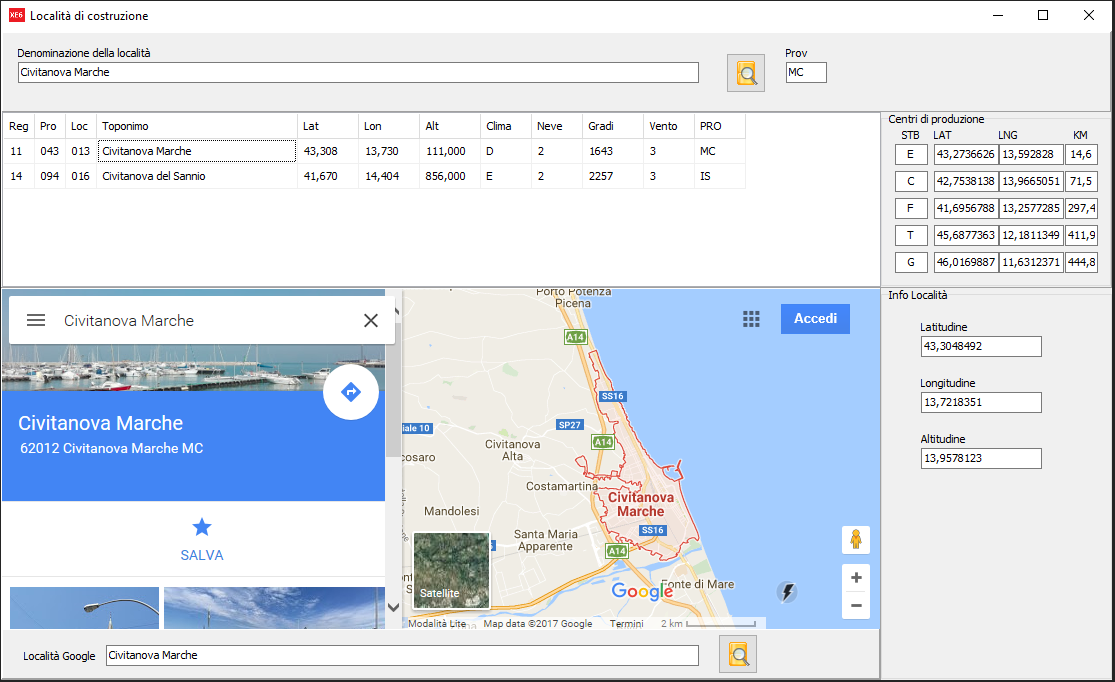Click the Reg column header
Screen dimensions: 1115x682
point(19,126)
